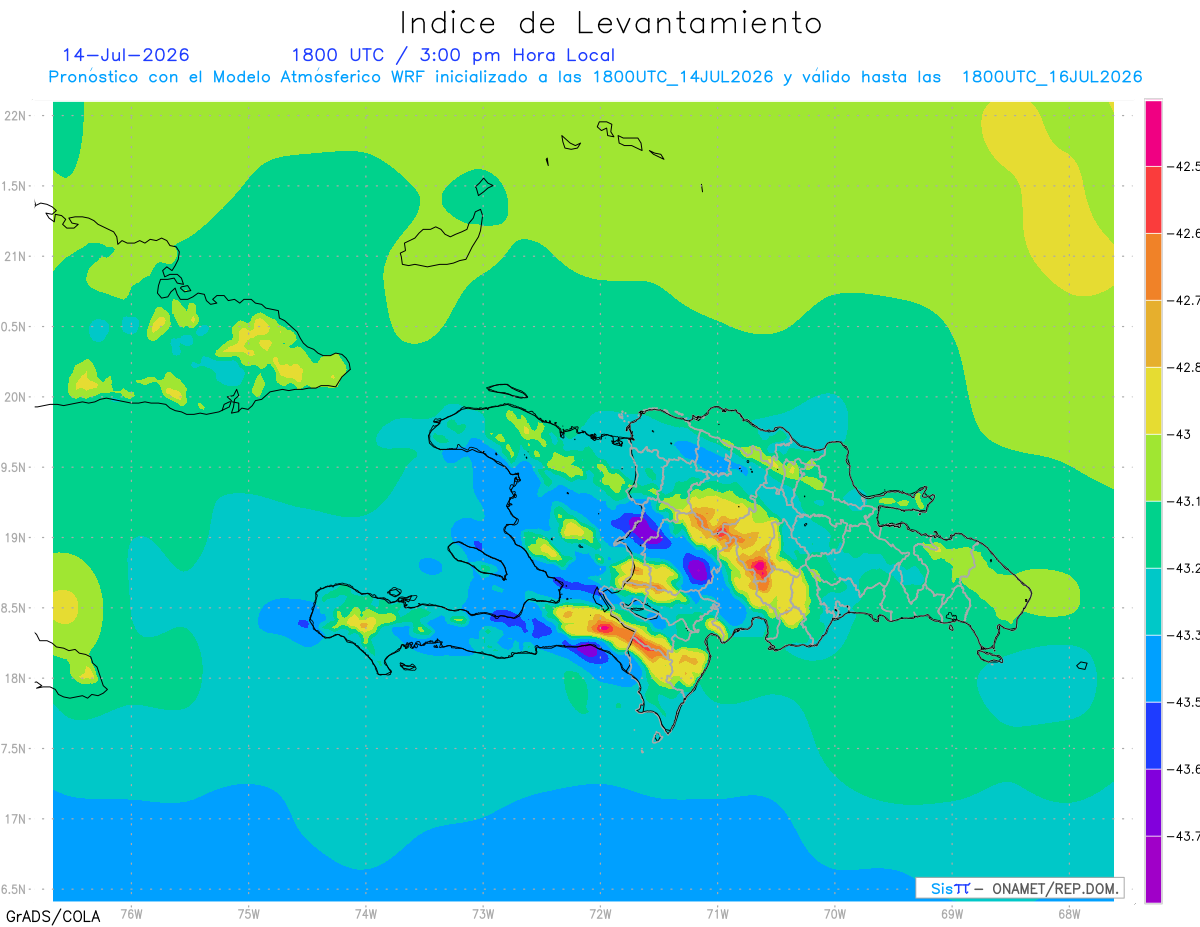This screenshot has height=927, width=1200.
Task: Pick the teal swatch between -43.2 and -43.3
Action: coord(1153,601)
